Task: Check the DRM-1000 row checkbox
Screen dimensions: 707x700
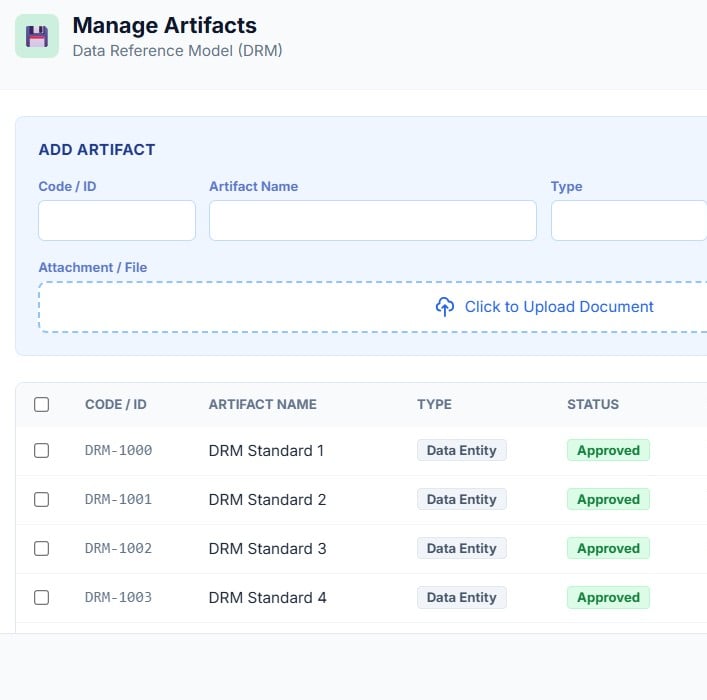Action: (x=41, y=451)
